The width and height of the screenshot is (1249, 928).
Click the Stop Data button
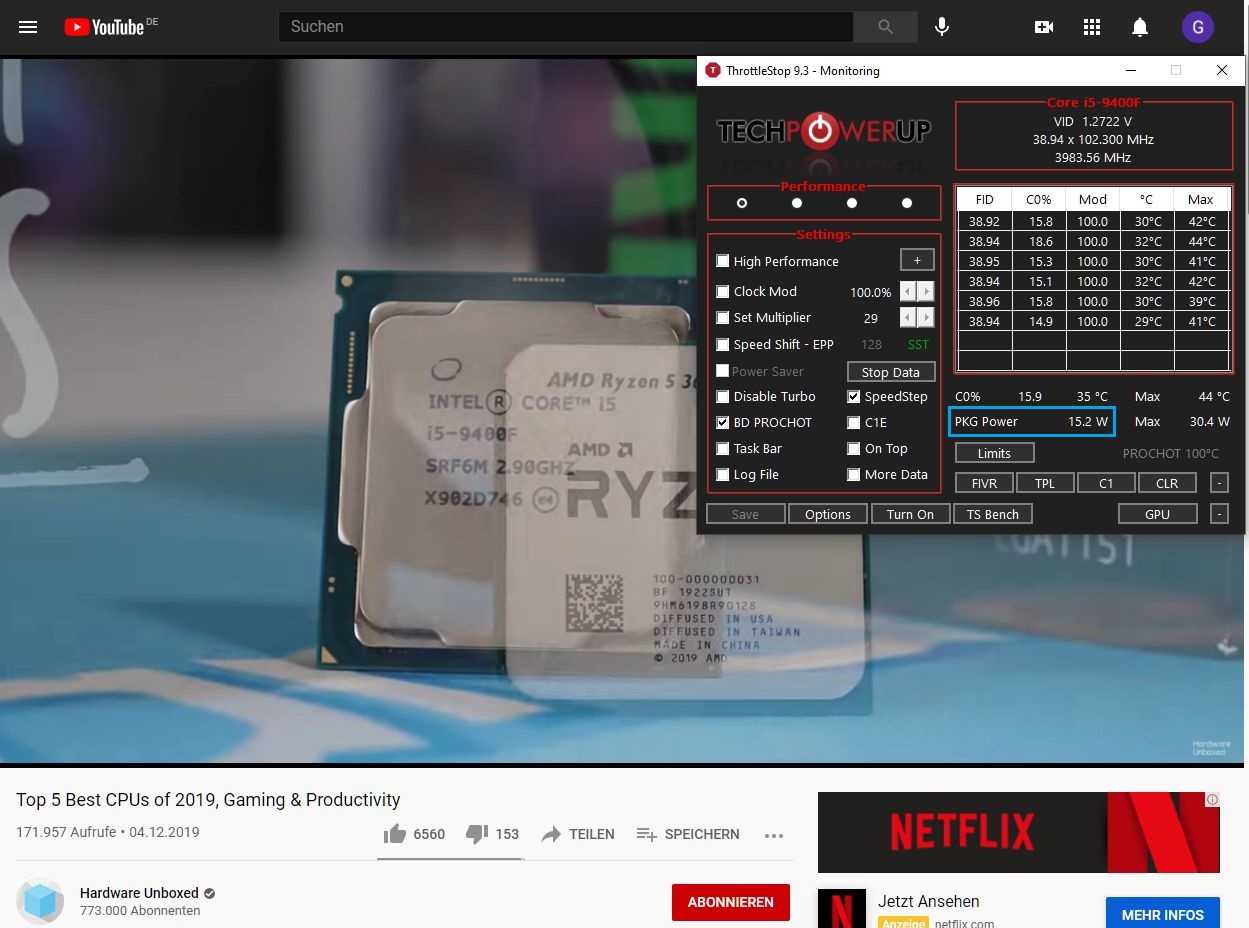coord(891,372)
